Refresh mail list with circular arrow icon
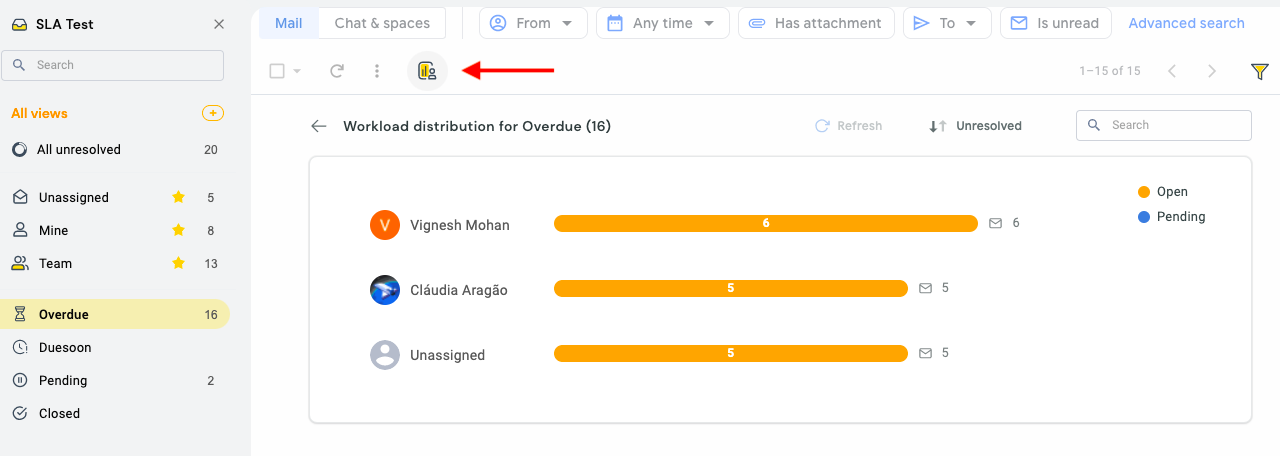The height and width of the screenshot is (456, 1280). pos(337,71)
